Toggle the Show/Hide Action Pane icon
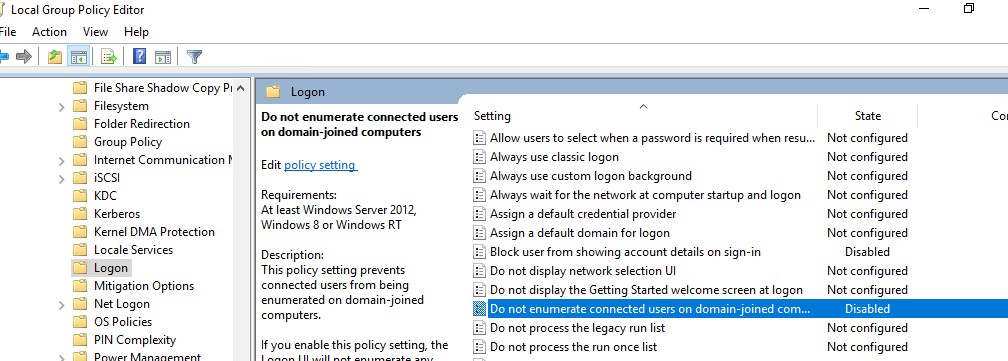Viewport: 1008px width, 361px height. click(x=163, y=57)
